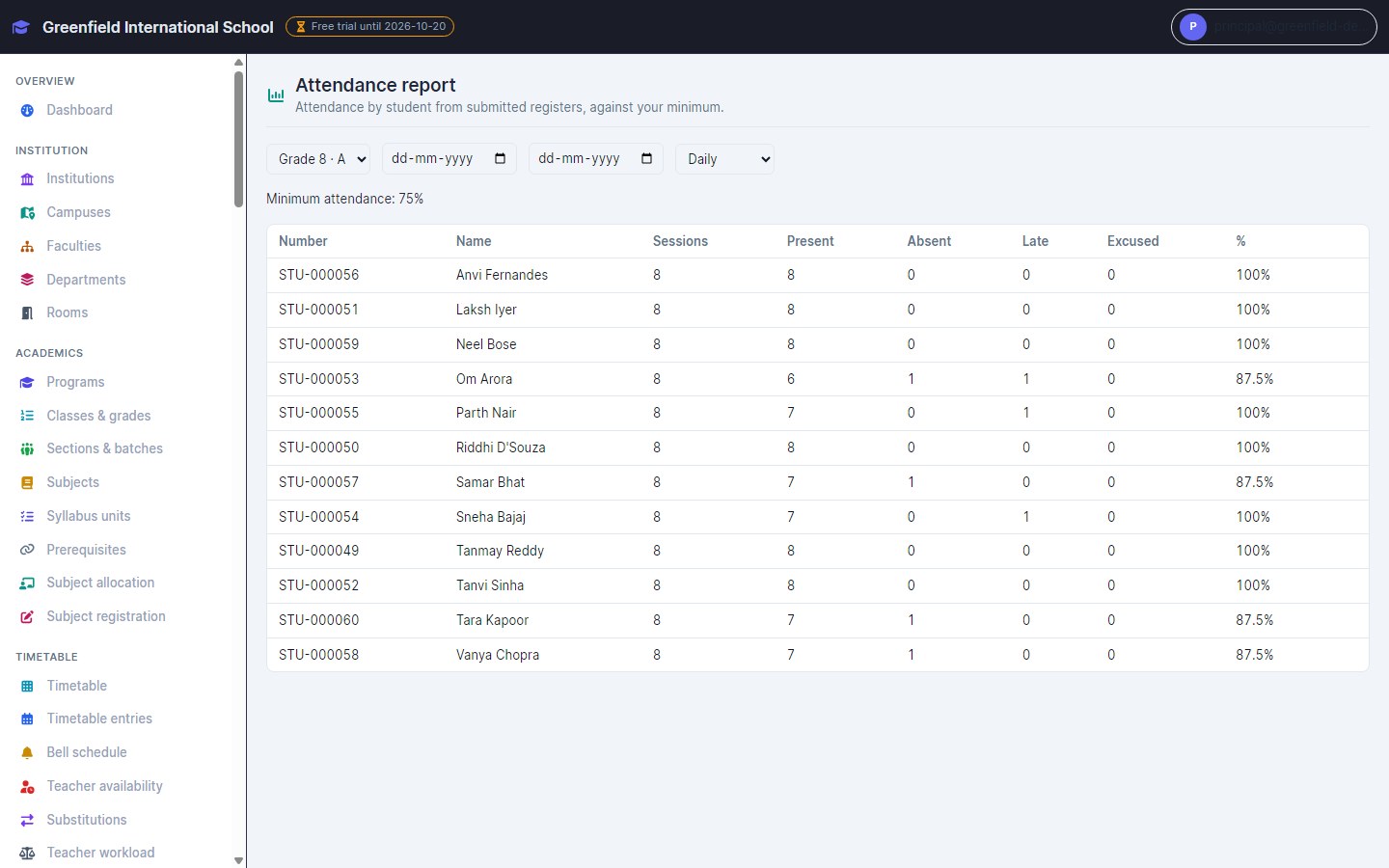Click the sidebar scrollbar thumb

pos(238,138)
